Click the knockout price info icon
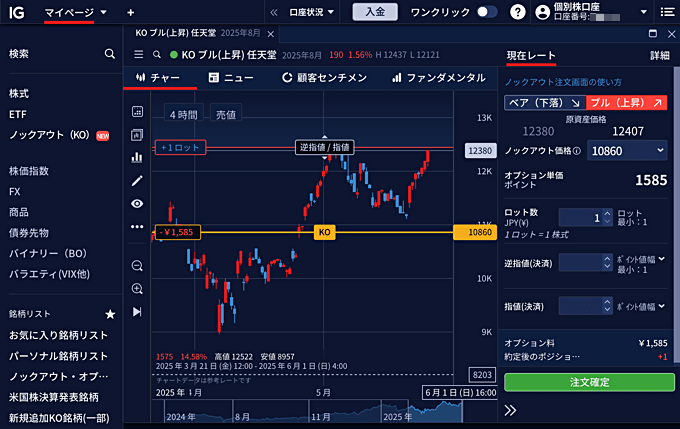This screenshot has width=680, height=429. [x=577, y=151]
